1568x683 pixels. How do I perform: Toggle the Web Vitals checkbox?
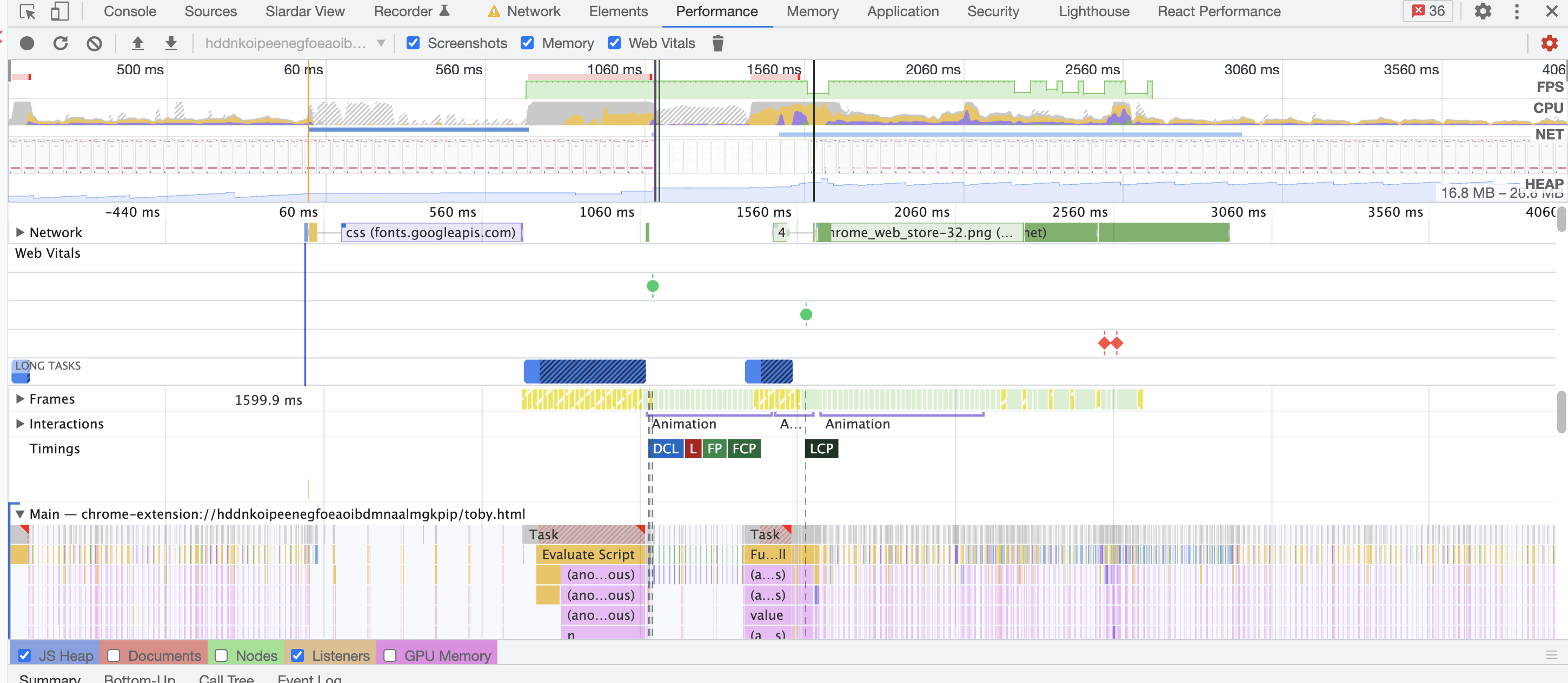pos(614,43)
